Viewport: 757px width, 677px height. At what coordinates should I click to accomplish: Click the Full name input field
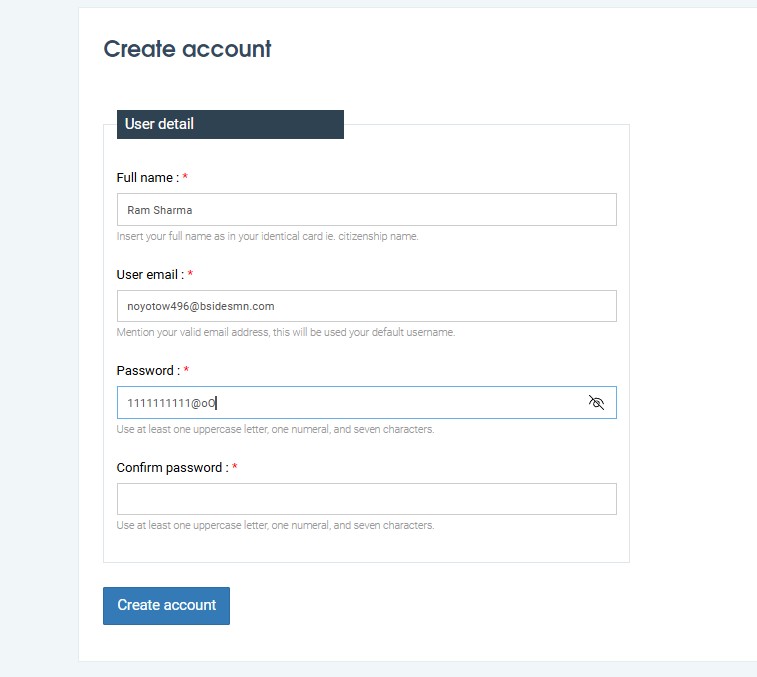(x=366, y=210)
